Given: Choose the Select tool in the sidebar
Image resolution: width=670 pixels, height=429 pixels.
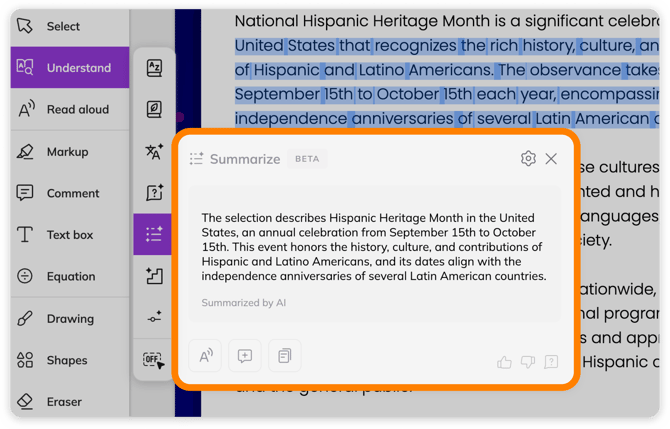Looking at the screenshot, I should click(x=70, y=26).
